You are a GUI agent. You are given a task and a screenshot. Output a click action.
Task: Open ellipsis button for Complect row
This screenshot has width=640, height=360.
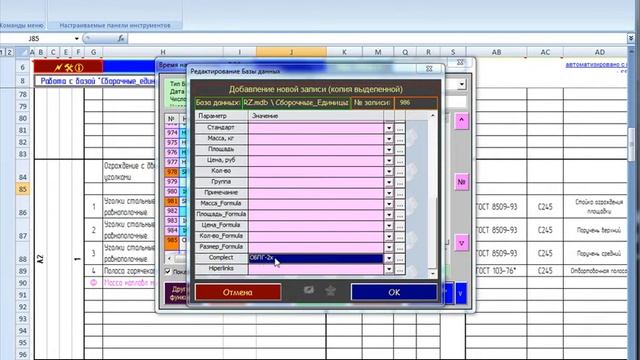(400, 258)
